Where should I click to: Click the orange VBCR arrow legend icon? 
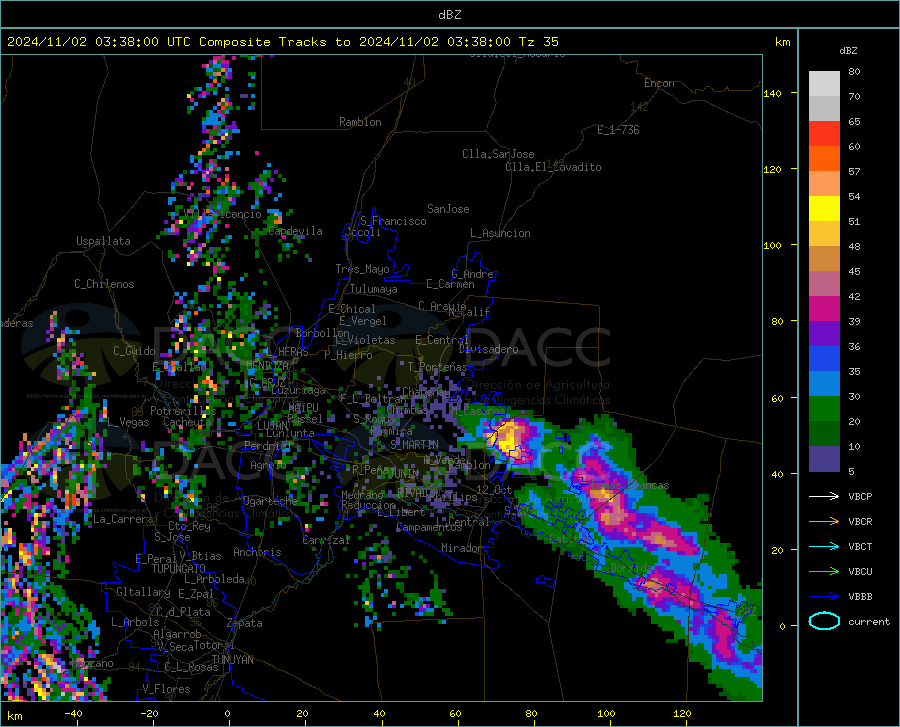coord(824,522)
